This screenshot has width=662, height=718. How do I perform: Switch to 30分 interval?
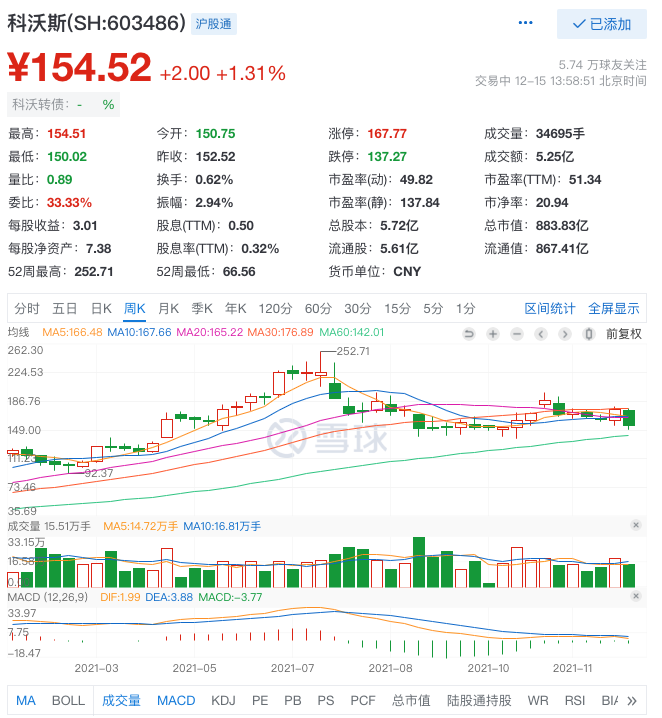[x=358, y=308]
